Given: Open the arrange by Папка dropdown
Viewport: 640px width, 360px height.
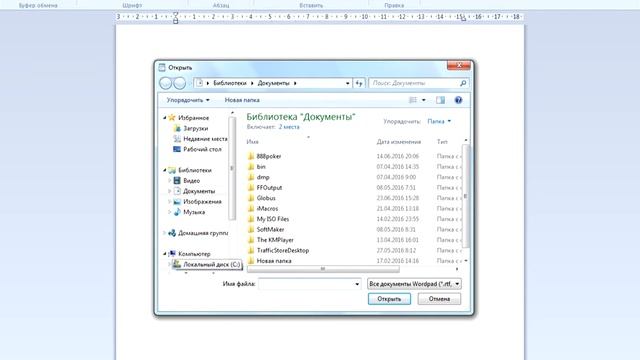Looking at the screenshot, I should click(439, 121).
